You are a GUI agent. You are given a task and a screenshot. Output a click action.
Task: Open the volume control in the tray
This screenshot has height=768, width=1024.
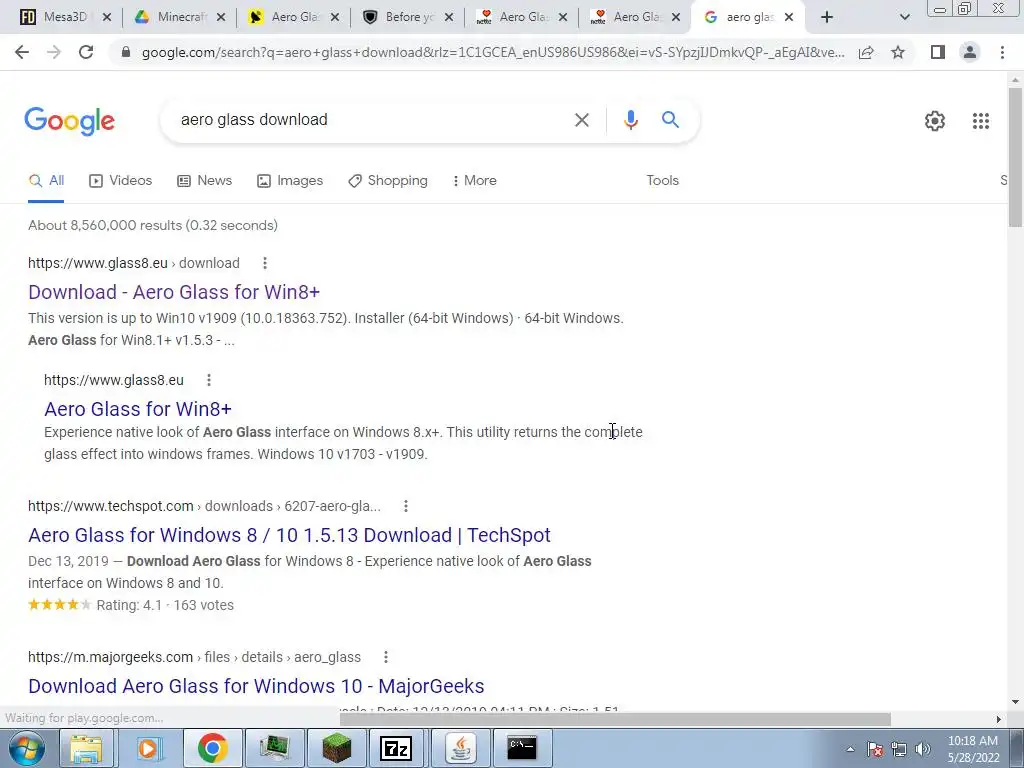pos(922,749)
